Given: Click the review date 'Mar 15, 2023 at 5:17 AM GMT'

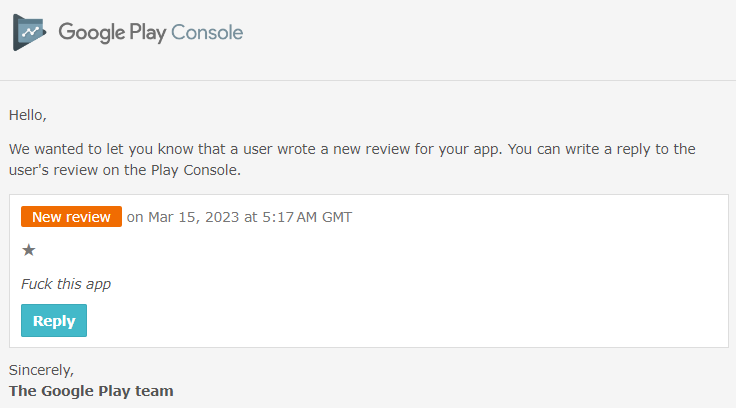Looking at the screenshot, I should click(x=250, y=217).
